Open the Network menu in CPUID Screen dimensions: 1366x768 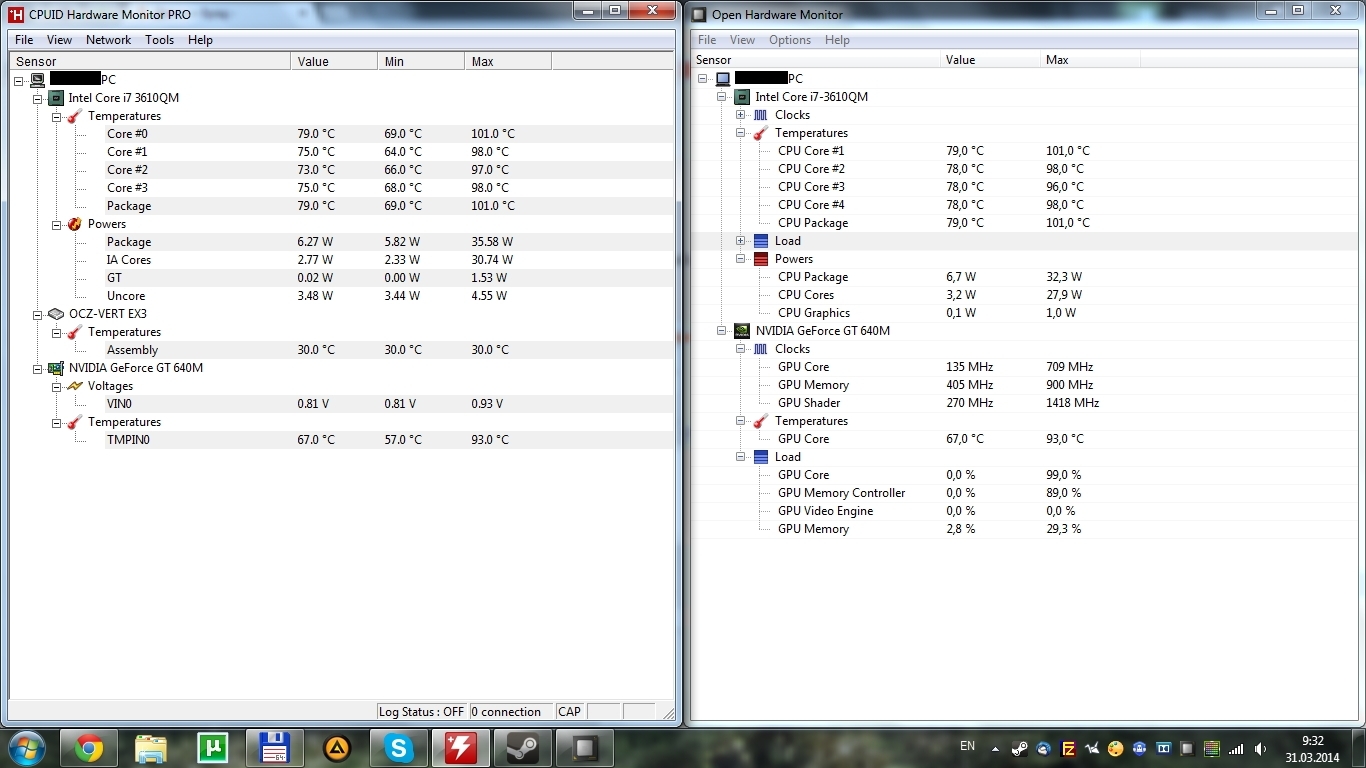coord(108,40)
